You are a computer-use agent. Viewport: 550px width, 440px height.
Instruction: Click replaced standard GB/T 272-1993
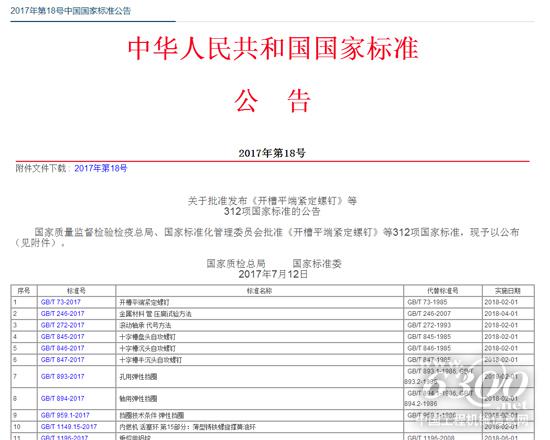(x=429, y=325)
